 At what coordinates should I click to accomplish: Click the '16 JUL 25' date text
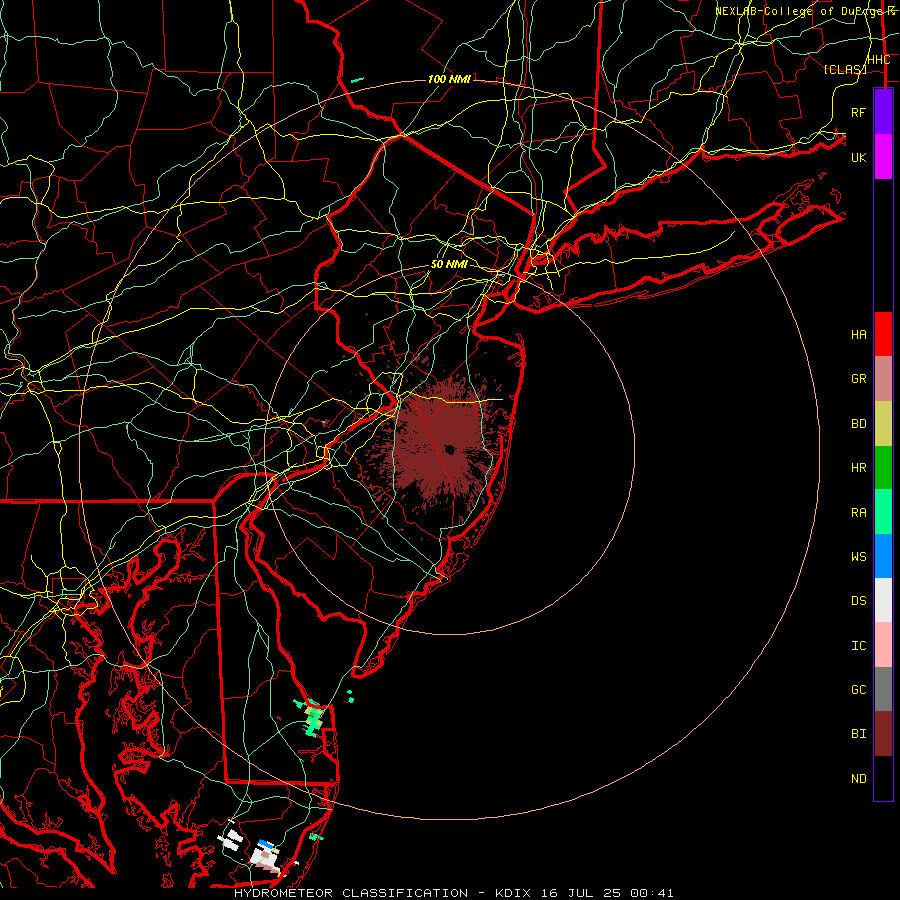point(581,893)
